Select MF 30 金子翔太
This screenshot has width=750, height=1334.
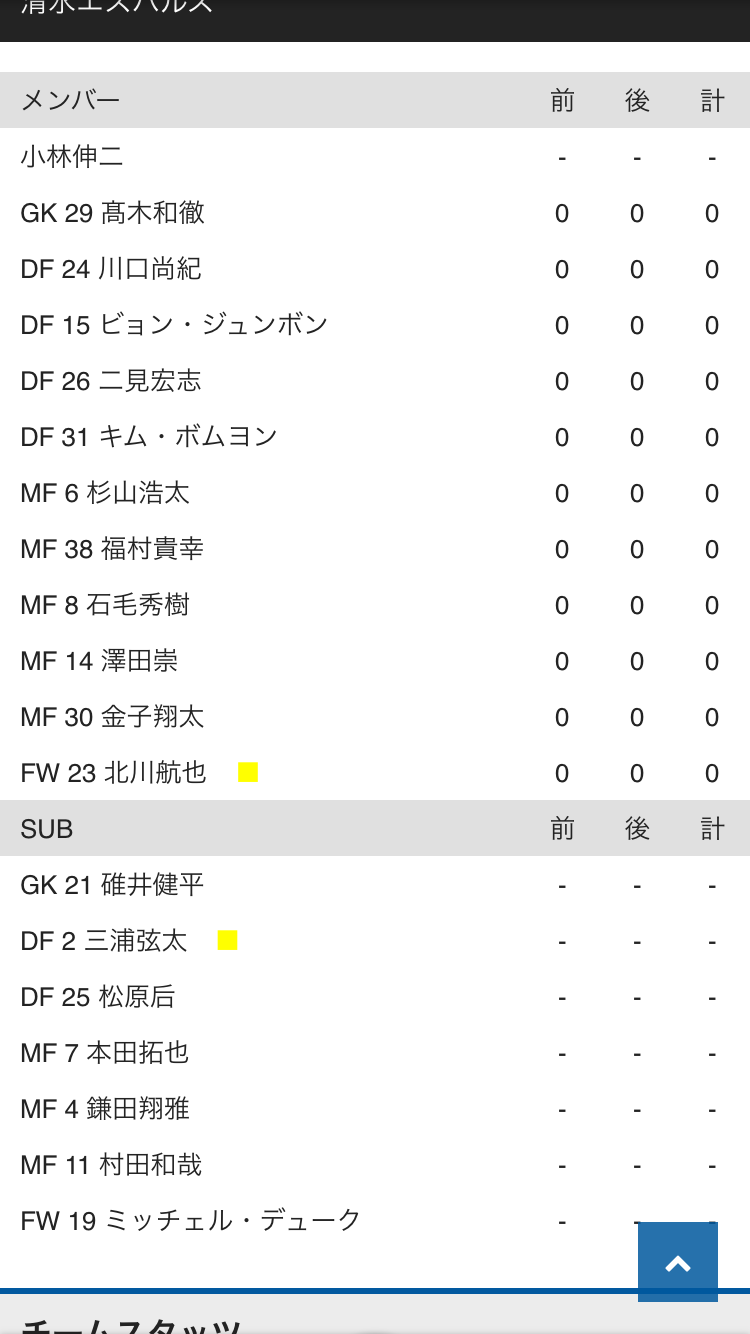[x=112, y=716]
